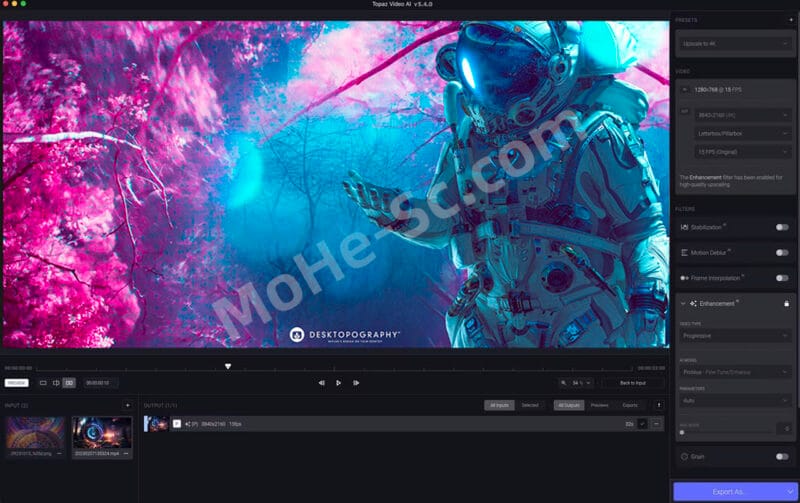Enable the Stabilization toggle
800x503 pixels.
point(782,227)
